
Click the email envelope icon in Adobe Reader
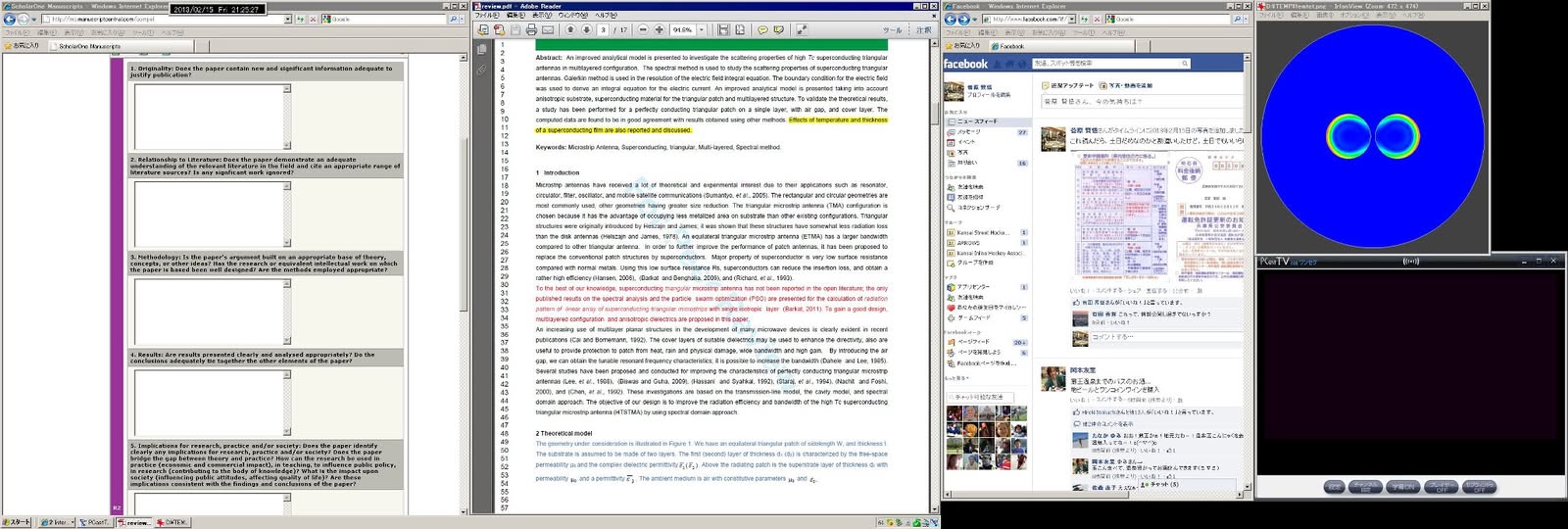point(548,30)
